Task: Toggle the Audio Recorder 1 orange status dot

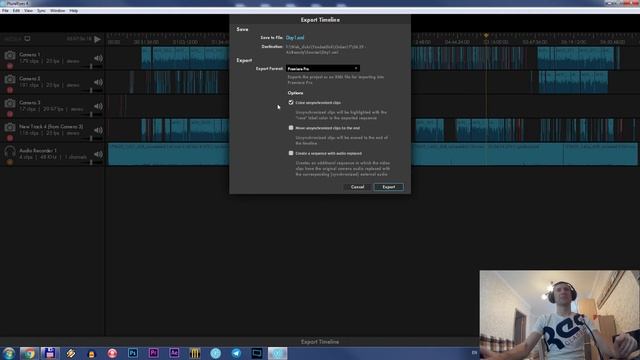Action: [10, 162]
